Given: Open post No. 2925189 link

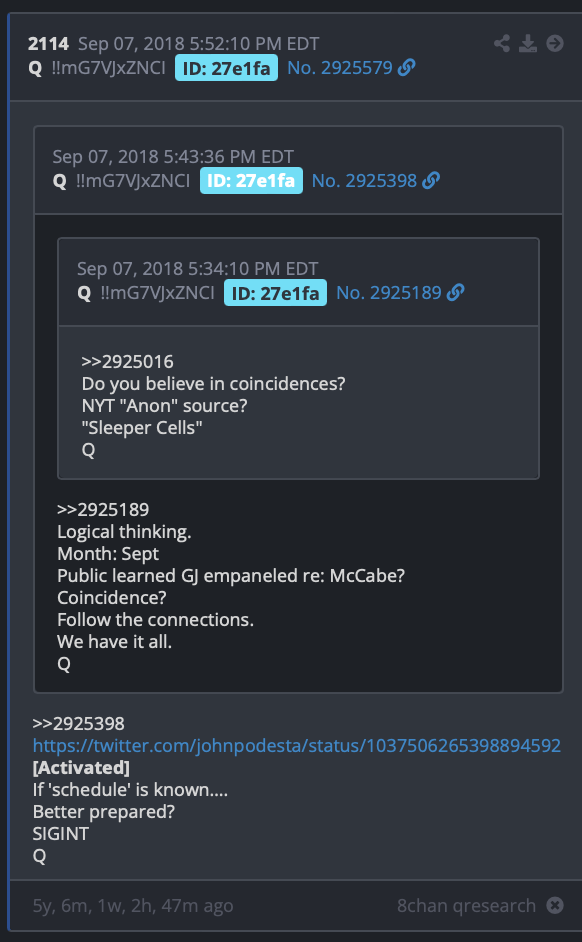Looking at the screenshot, I should (x=389, y=293).
